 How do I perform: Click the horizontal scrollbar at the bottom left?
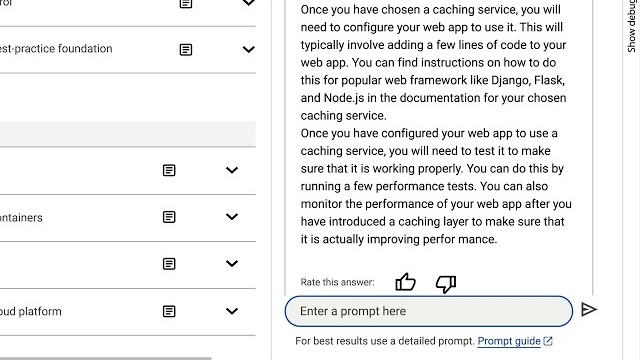click(x=106, y=358)
